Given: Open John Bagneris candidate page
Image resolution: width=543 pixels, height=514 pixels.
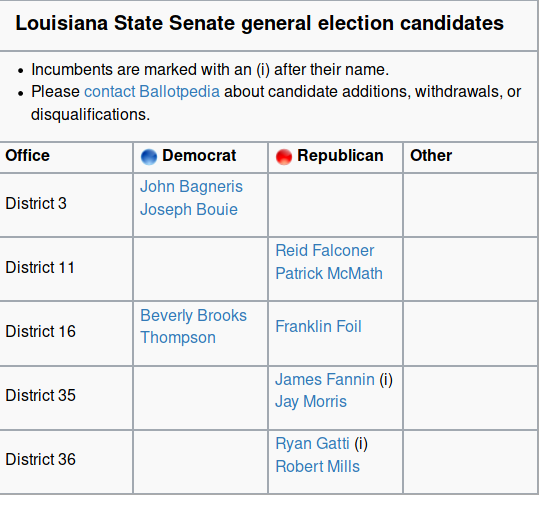Looking at the screenshot, I should (x=191, y=186).
